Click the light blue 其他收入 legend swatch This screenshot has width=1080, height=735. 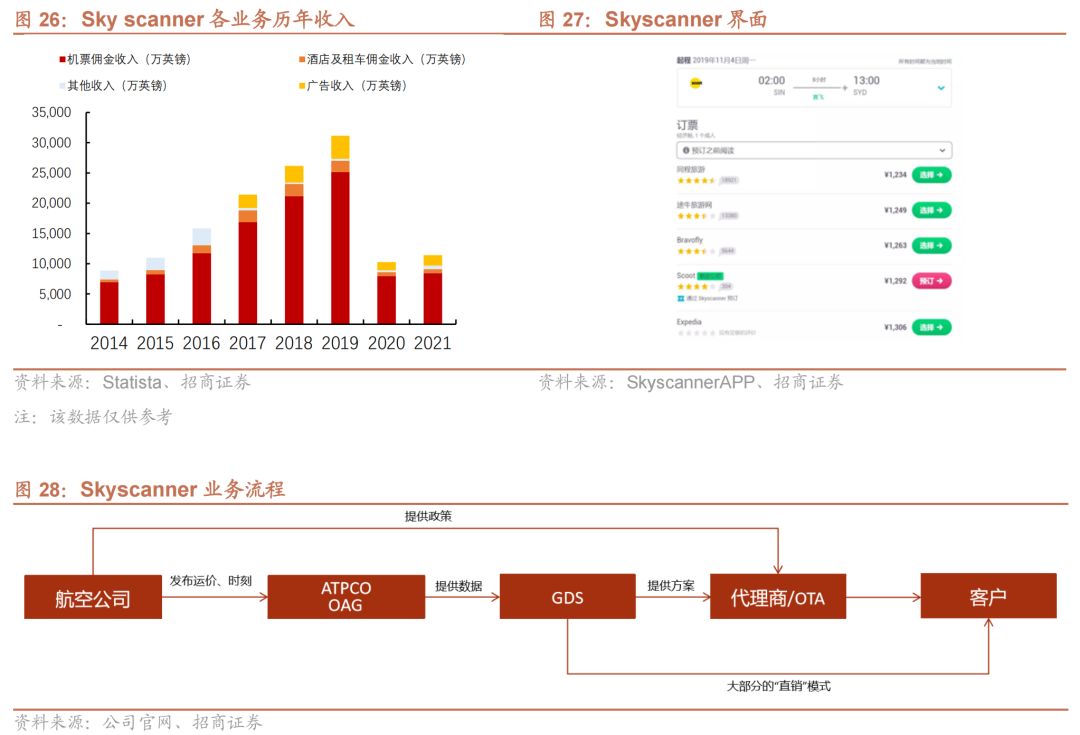click(x=62, y=85)
